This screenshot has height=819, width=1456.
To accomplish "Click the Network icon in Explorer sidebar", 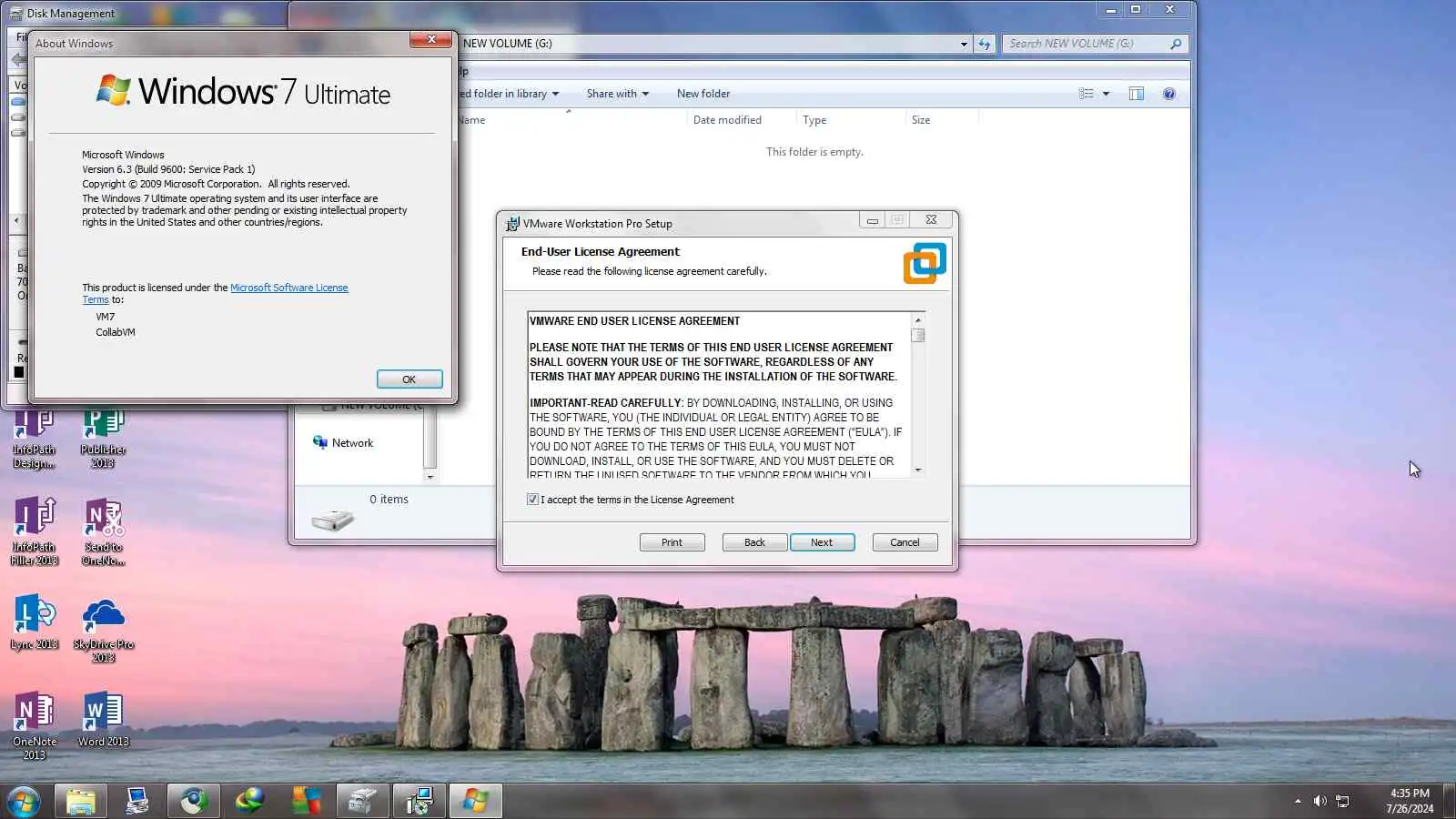I will (320, 442).
